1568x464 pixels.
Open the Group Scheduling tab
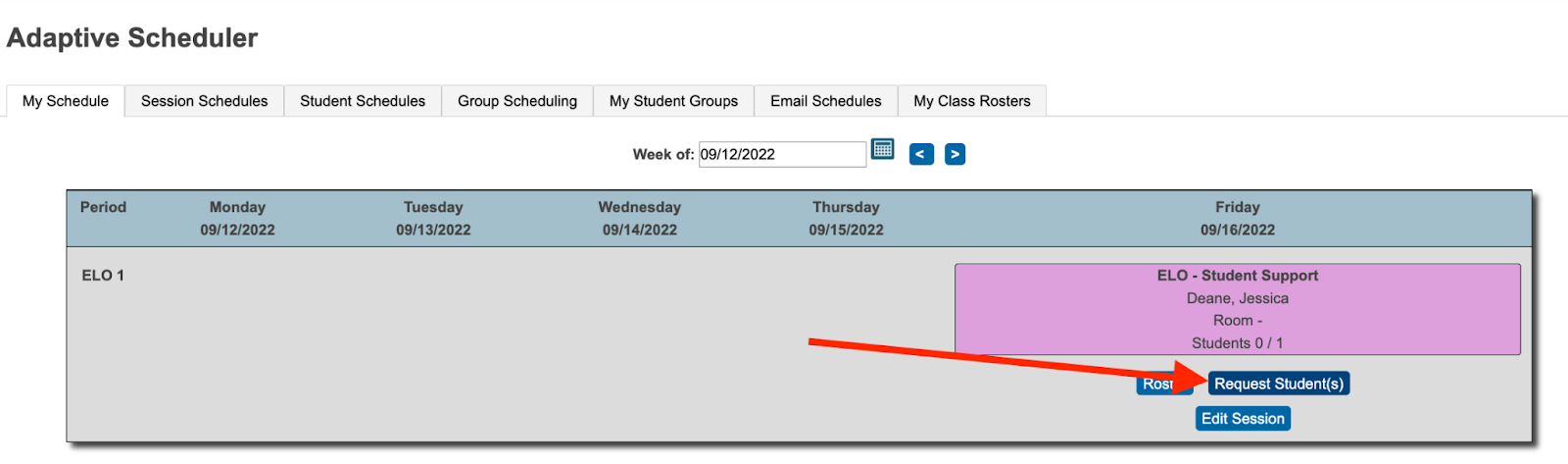517,101
